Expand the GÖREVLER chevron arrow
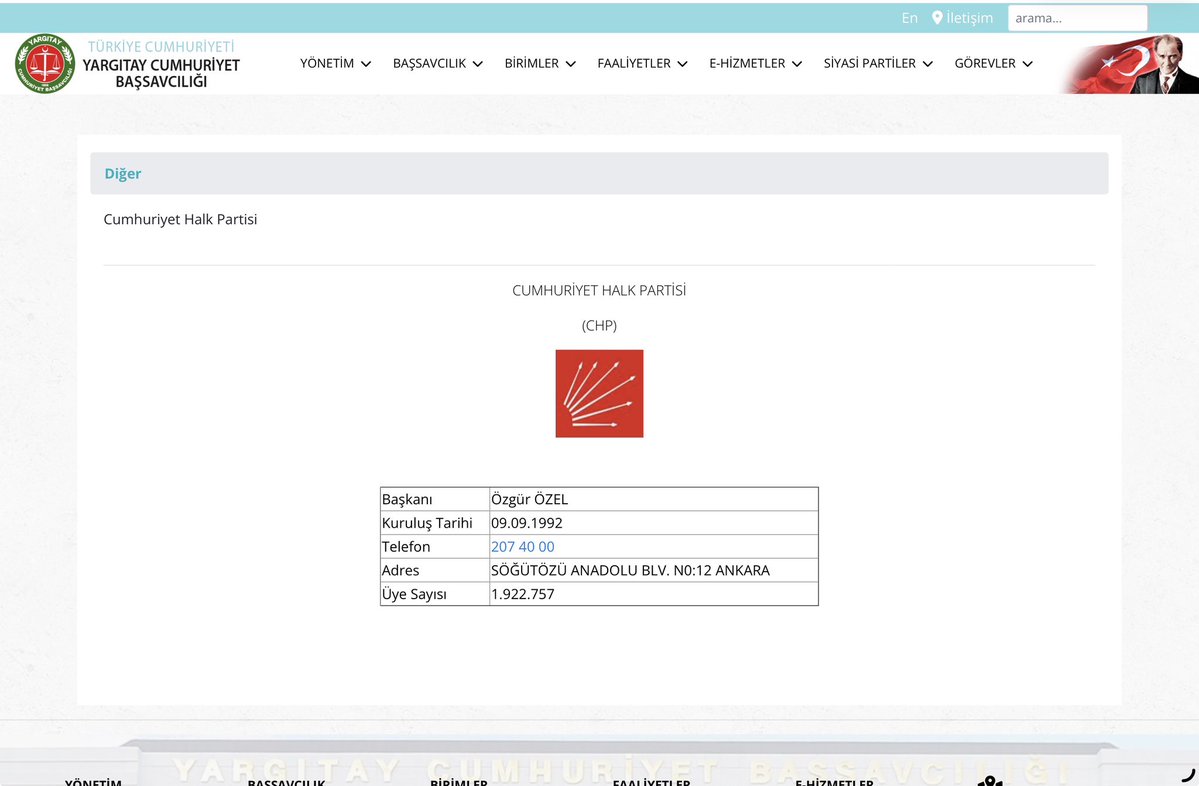 [x=1028, y=64]
